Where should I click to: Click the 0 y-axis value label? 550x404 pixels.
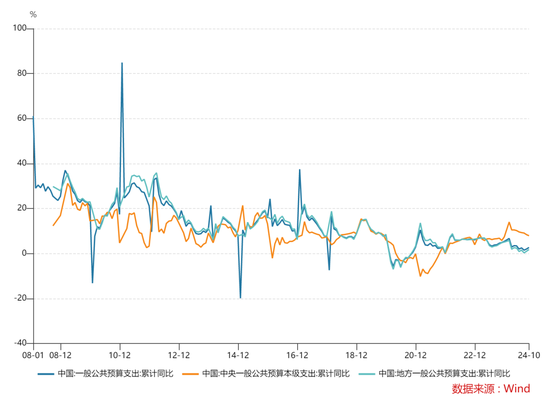pos(24,253)
